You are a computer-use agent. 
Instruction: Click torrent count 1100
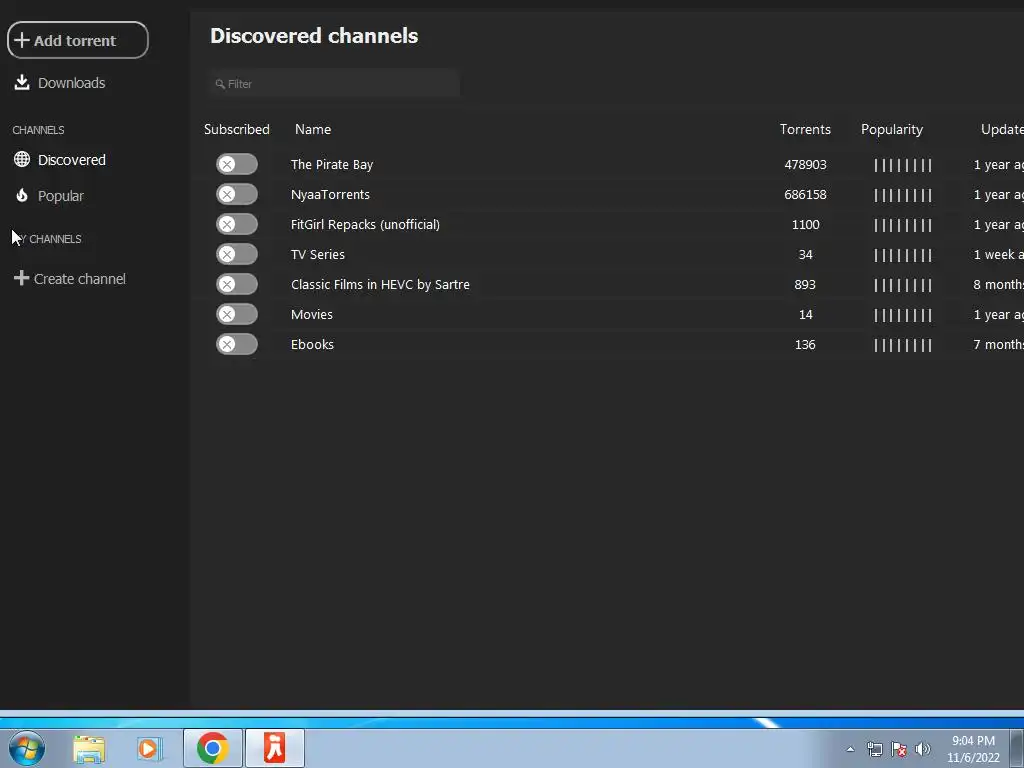(805, 225)
